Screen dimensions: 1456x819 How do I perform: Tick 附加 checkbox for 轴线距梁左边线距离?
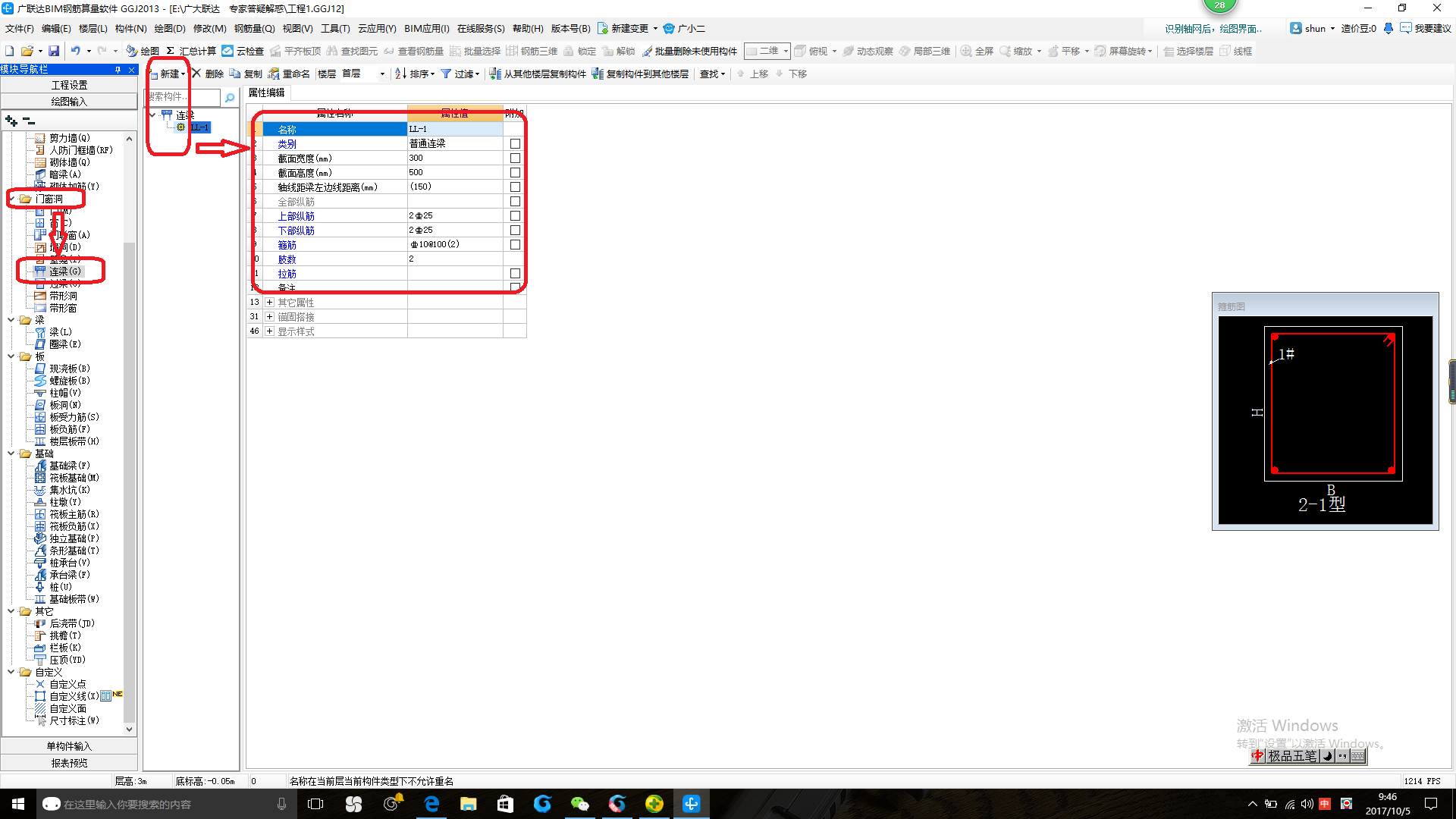coord(515,187)
